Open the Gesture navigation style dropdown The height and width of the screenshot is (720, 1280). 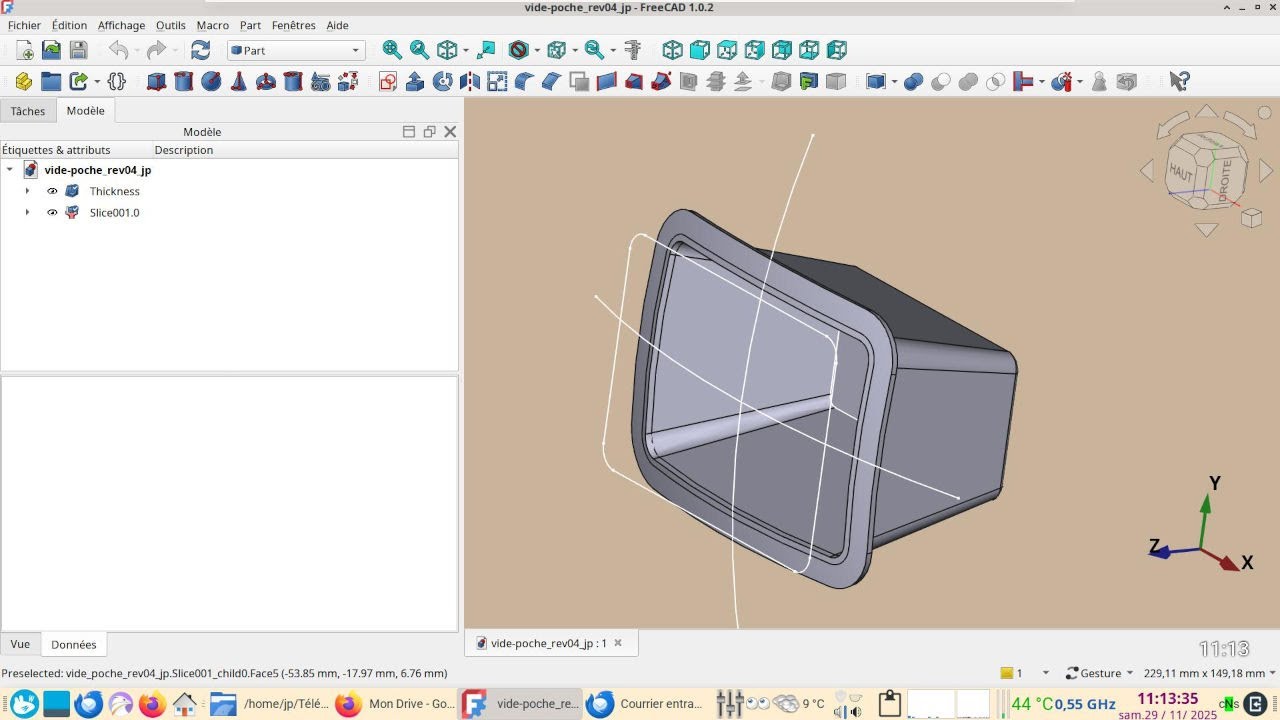coord(1100,673)
